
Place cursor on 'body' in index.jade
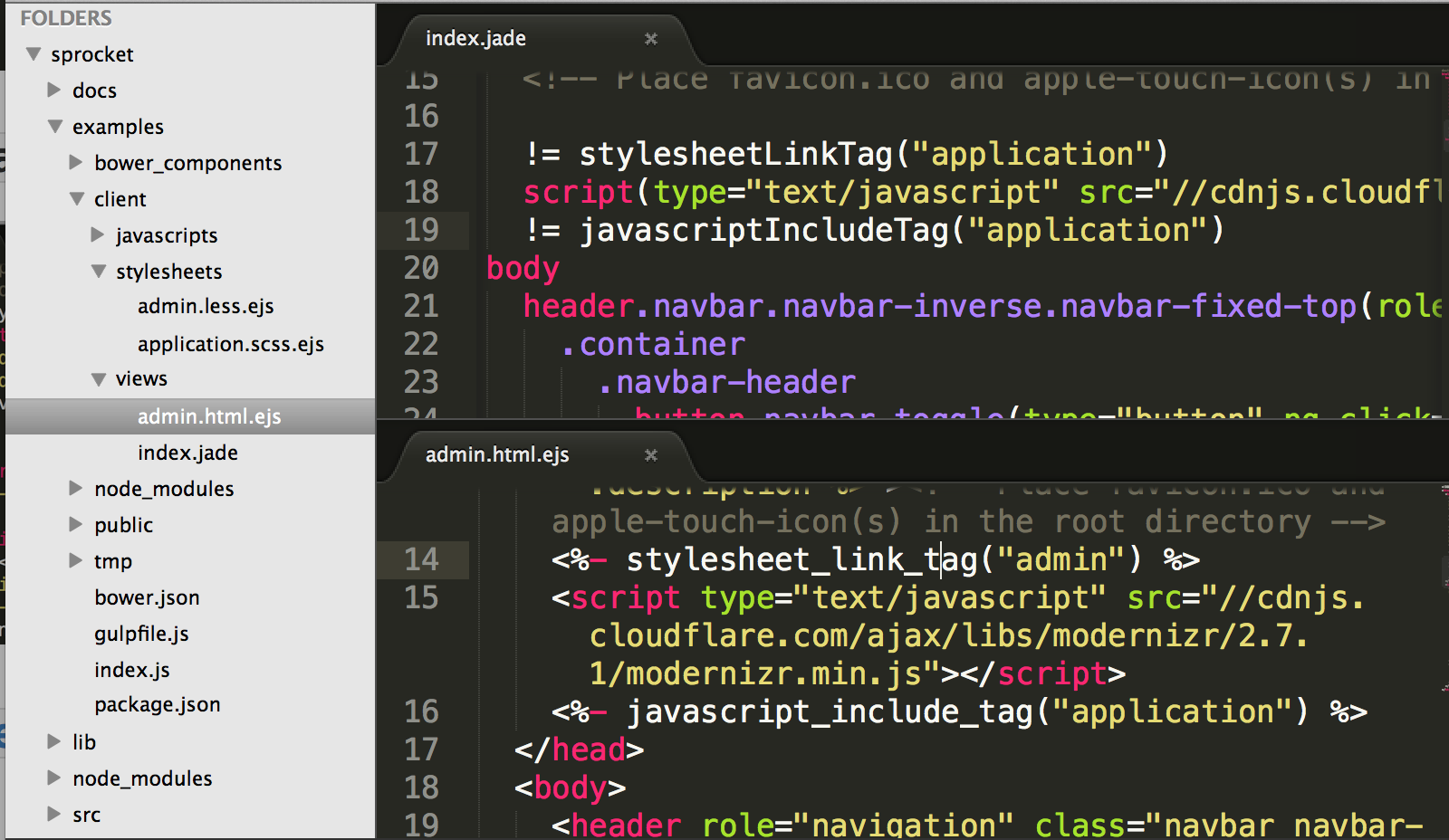(x=523, y=269)
